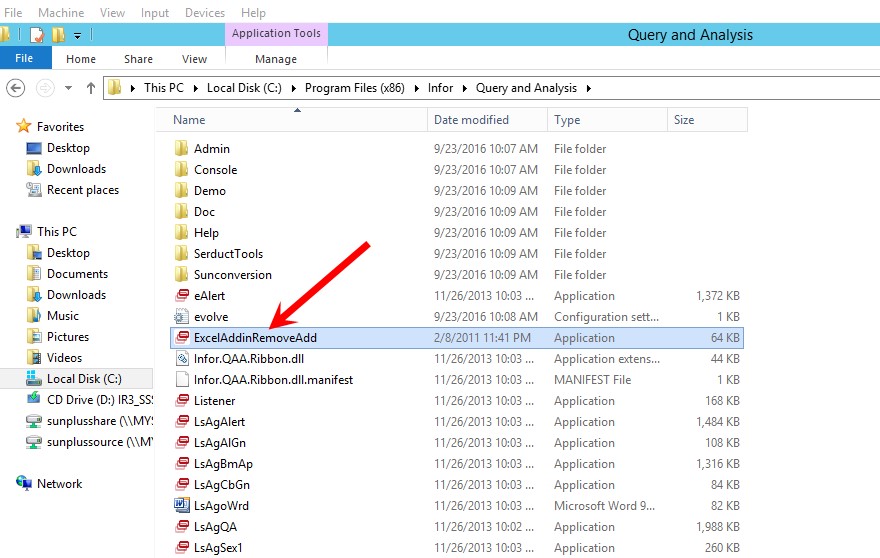
Task: Select the Infor.QAA.Ribbon.dll.manifest file icon
Action: click(x=182, y=379)
